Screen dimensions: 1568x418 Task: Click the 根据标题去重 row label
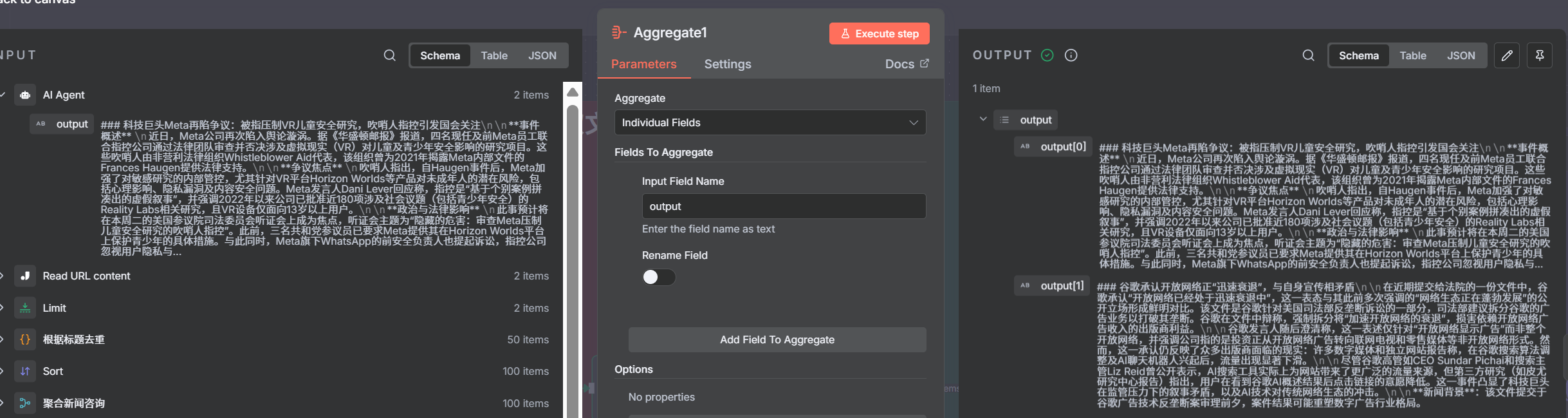(73, 339)
